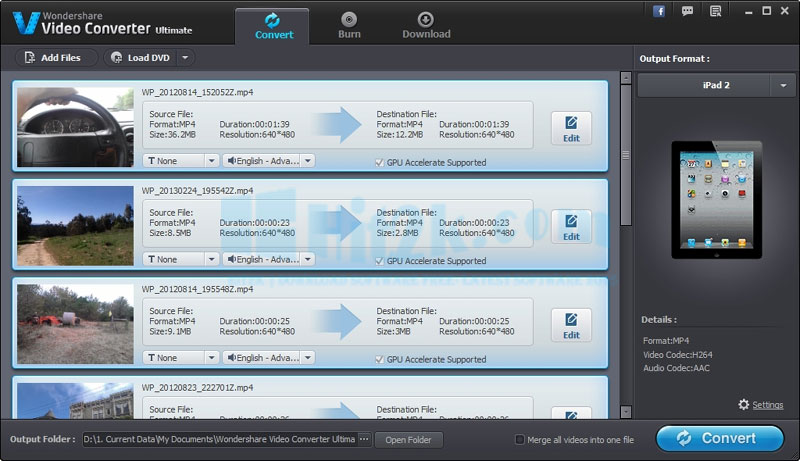The image size is (800, 461).
Task: Maximize the Video Converter window
Action: coord(766,11)
